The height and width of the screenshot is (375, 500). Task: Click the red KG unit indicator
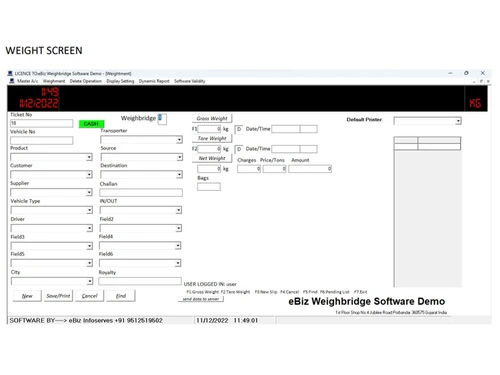(475, 103)
